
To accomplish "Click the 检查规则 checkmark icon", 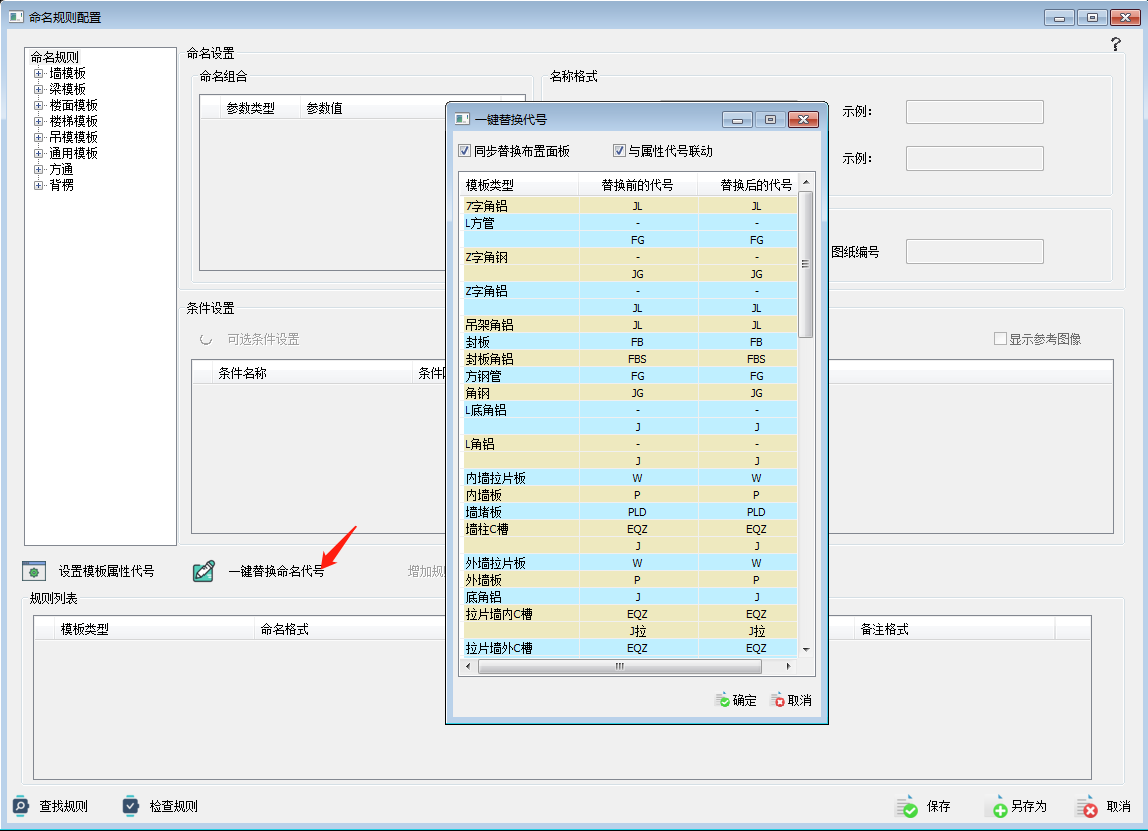I will [131, 806].
